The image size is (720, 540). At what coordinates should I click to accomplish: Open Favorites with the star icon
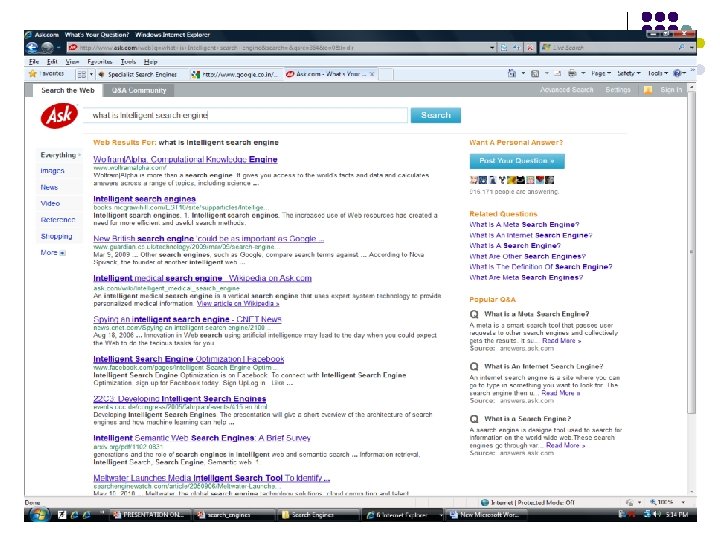[x=33, y=73]
